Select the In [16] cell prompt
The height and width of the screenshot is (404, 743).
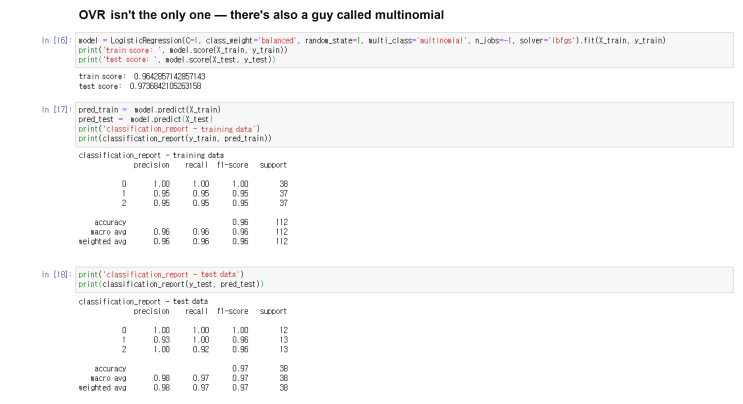[57, 40]
